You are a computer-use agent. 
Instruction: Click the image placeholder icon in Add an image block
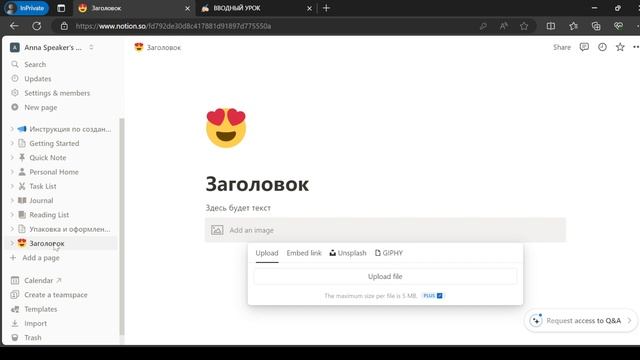click(x=217, y=230)
